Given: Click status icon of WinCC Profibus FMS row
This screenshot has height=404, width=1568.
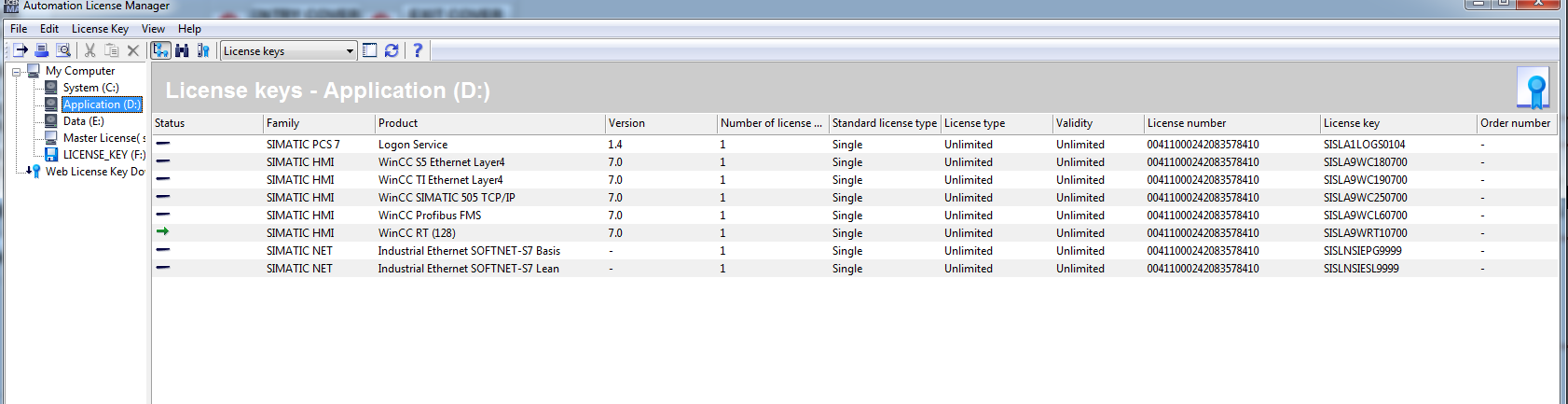Looking at the screenshot, I should [x=163, y=215].
